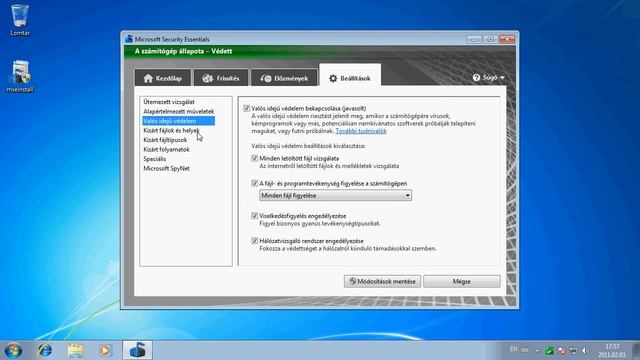Show hidden tray icons arrow
Viewport: 640px width, 360px height.
click(537, 350)
